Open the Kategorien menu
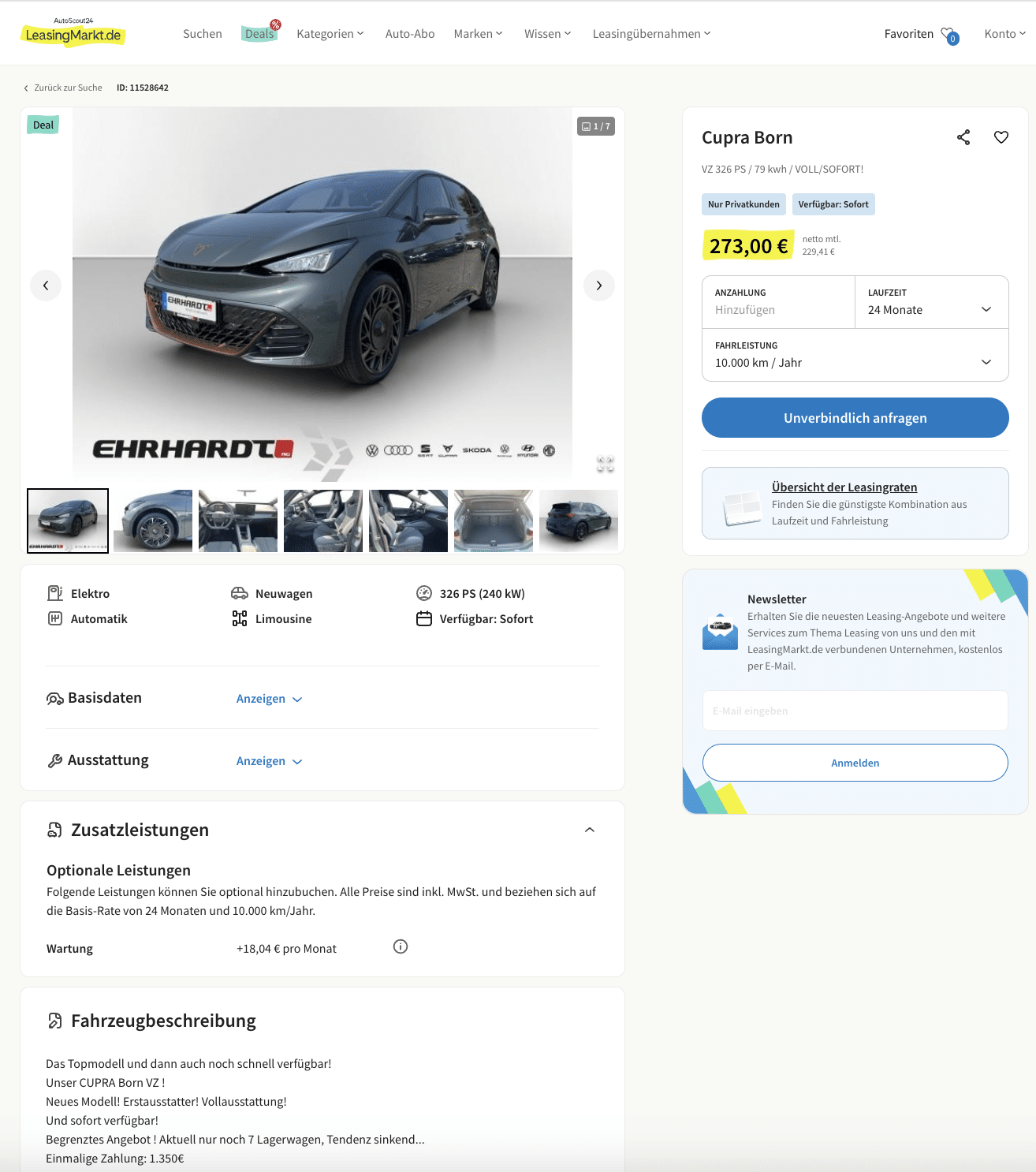 [x=330, y=34]
